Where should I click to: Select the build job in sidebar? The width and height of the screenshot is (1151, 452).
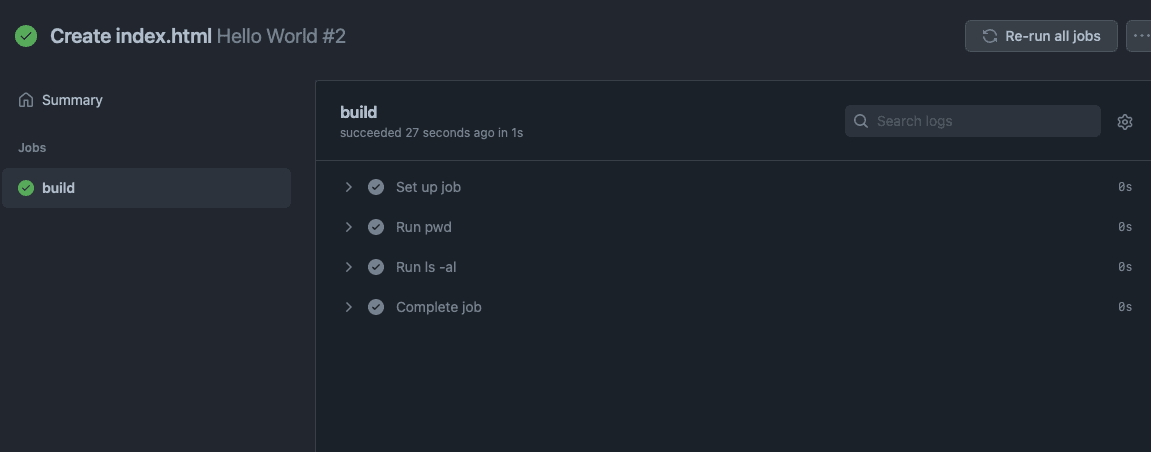(147, 188)
